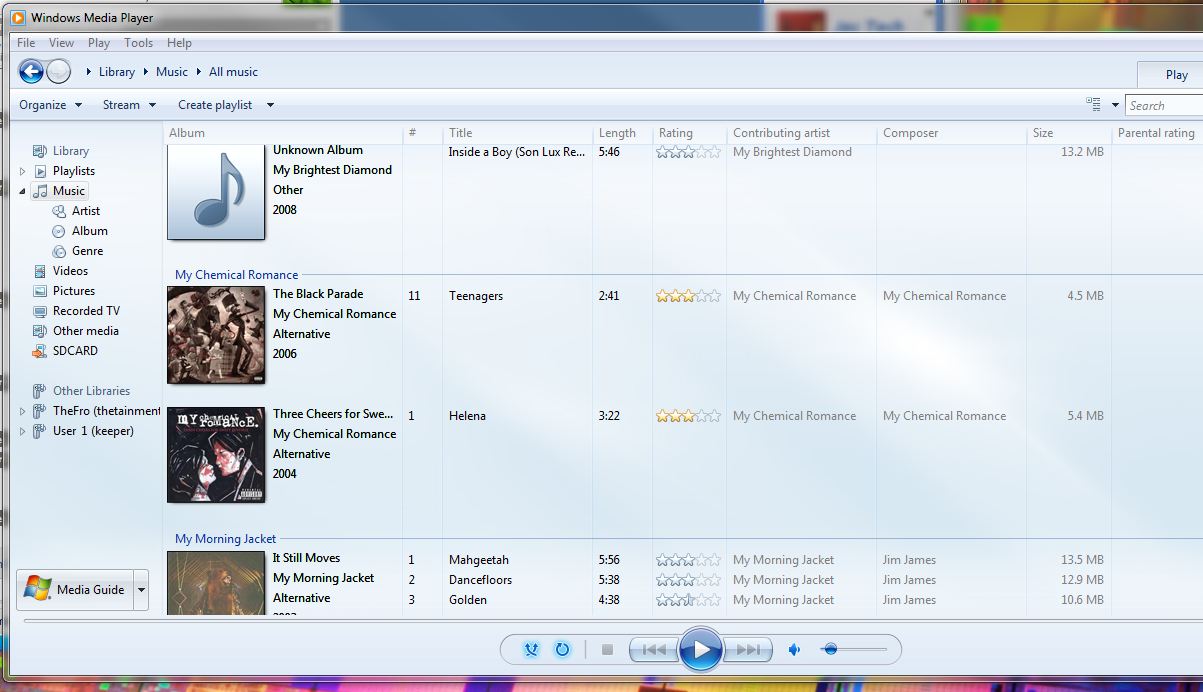Open the Create playlist dropdown arrow
Image resolution: width=1203 pixels, height=692 pixels.
click(270, 105)
